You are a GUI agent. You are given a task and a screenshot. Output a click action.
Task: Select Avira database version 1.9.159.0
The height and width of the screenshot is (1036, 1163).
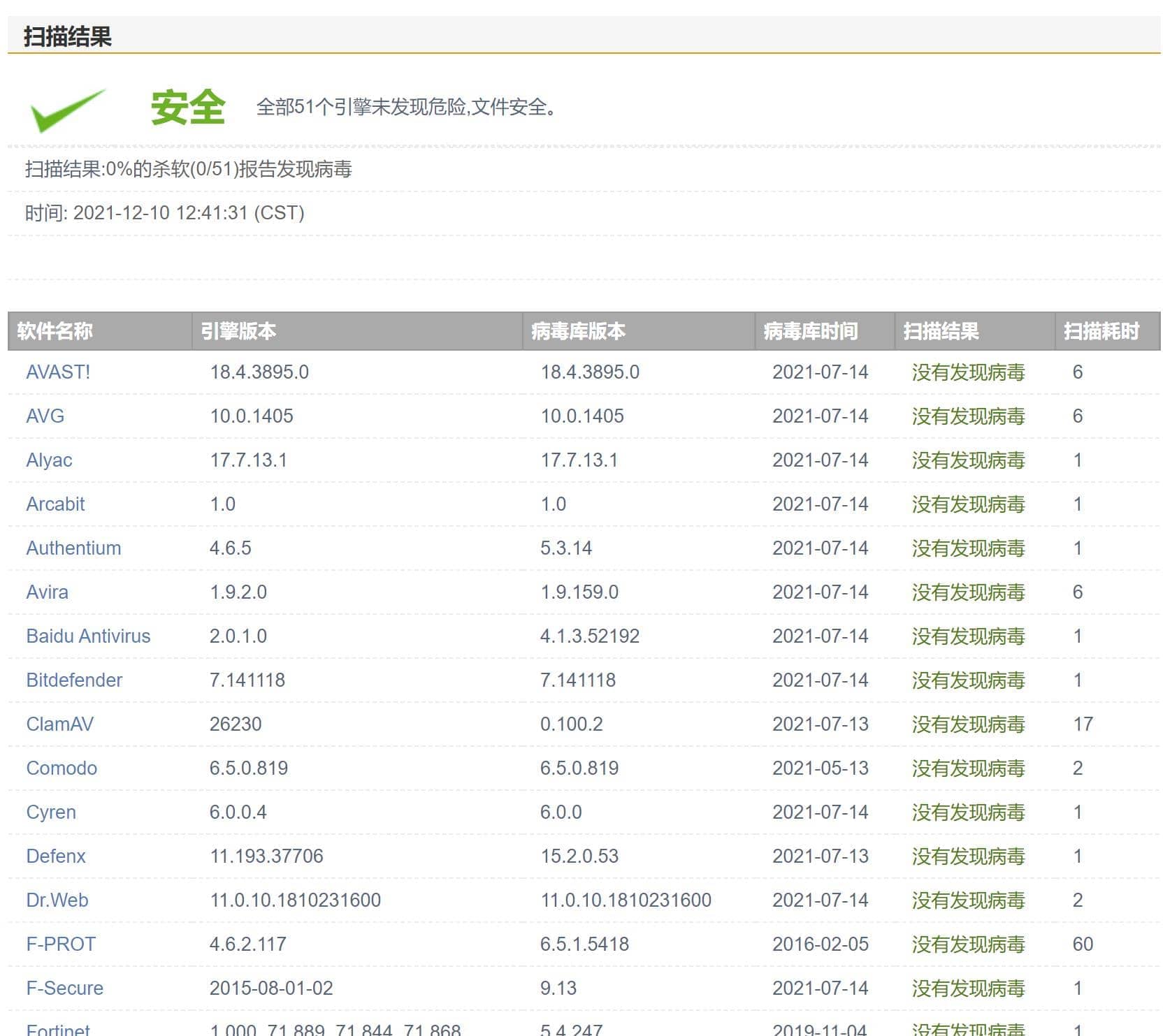click(x=579, y=592)
